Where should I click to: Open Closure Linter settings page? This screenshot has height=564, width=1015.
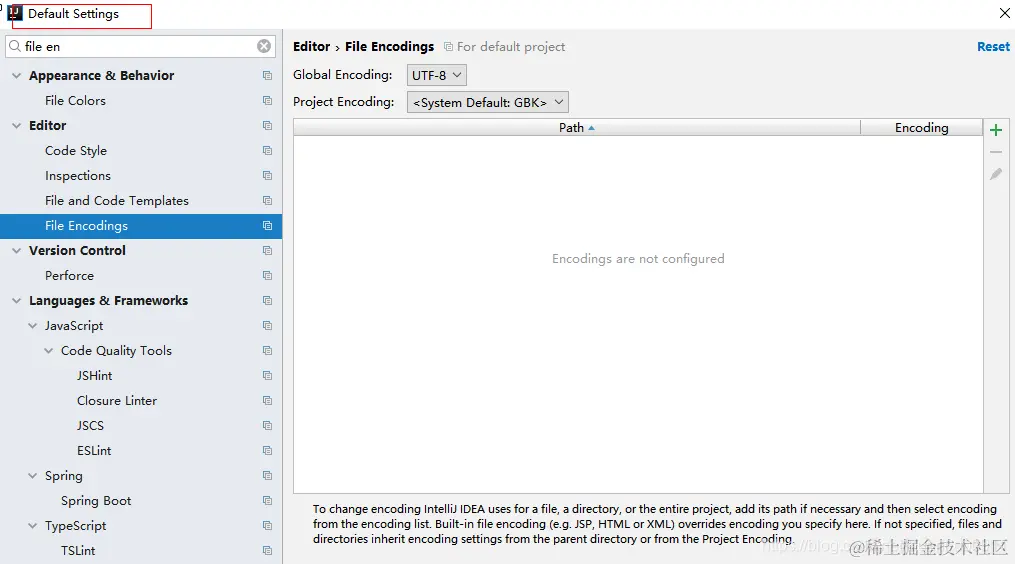117,401
